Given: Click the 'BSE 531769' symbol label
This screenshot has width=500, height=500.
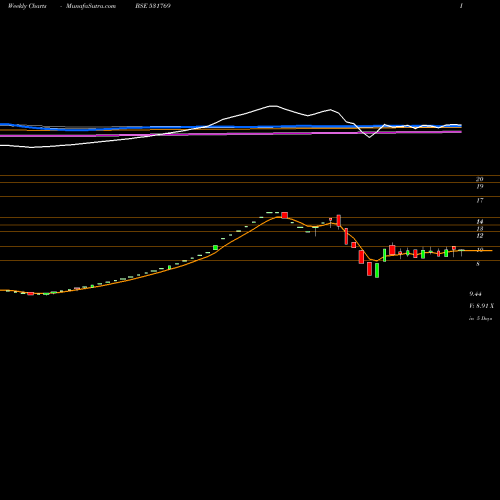Looking at the screenshot, I should [153, 6].
